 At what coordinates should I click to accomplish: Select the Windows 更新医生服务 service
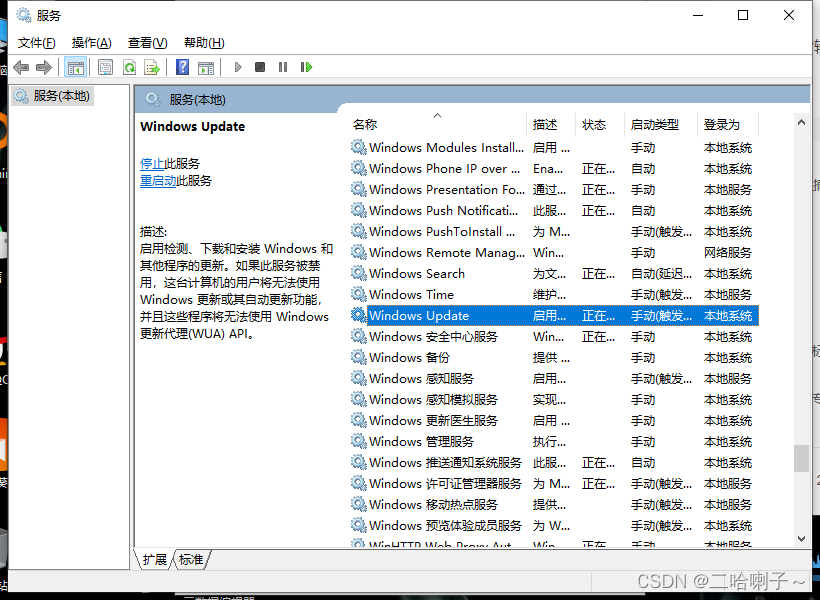click(x=434, y=420)
